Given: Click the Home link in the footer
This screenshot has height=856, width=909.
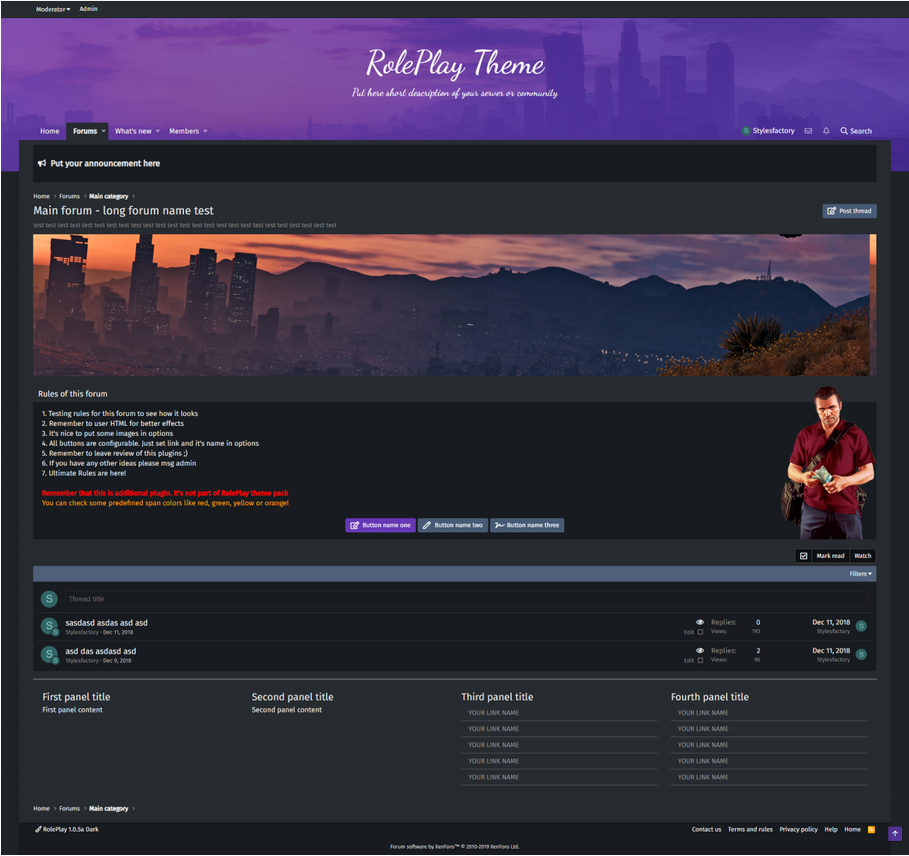Looking at the screenshot, I should (852, 829).
